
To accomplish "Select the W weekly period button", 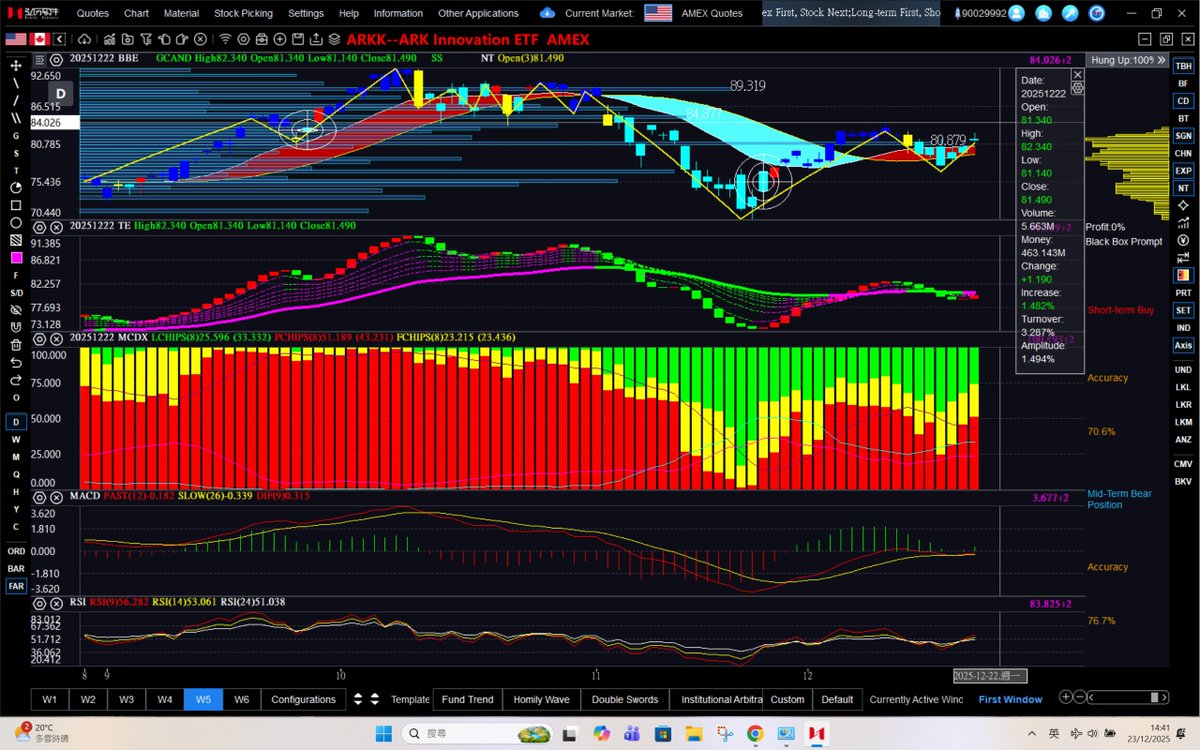I will point(16,439).
